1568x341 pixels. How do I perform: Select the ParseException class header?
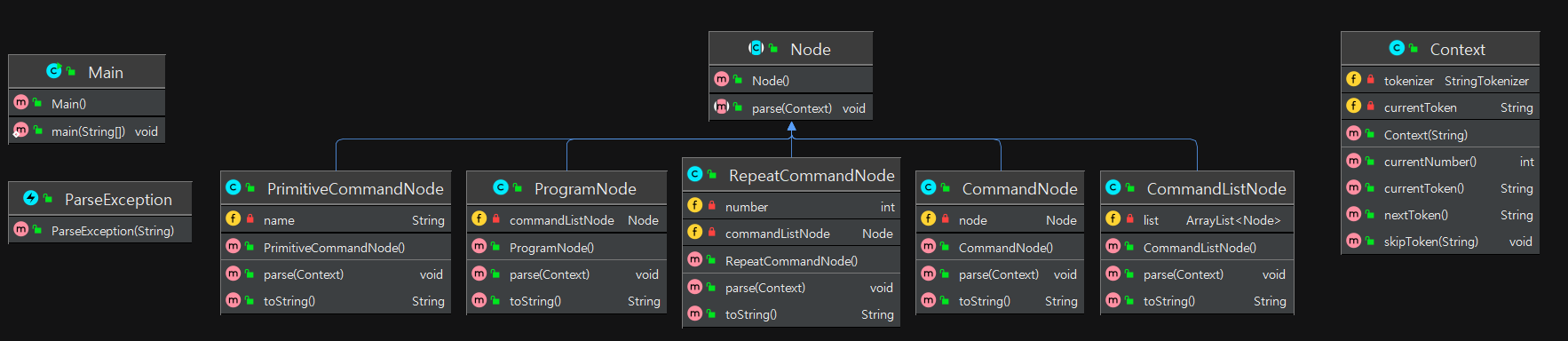pos(100,199)
